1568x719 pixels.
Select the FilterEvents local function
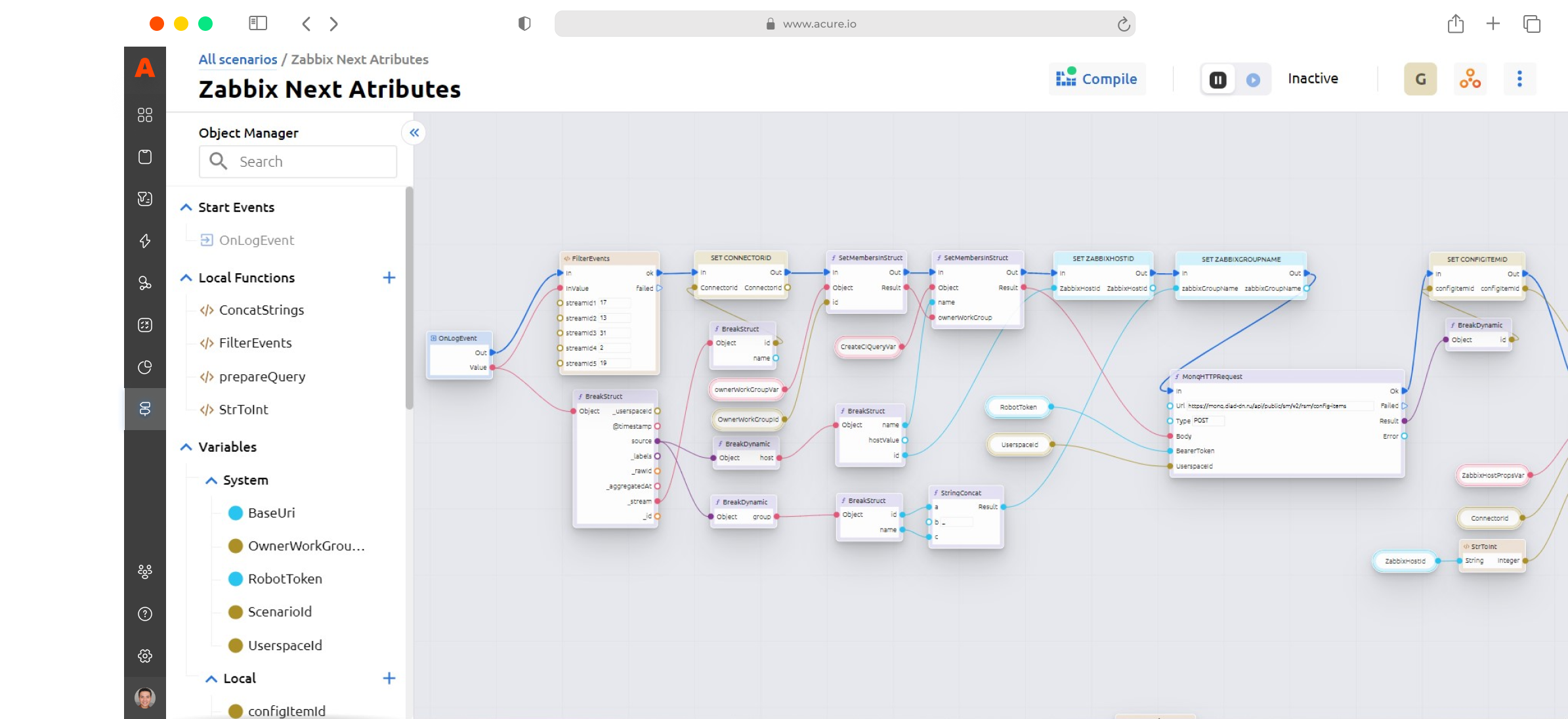coord(255,343)
